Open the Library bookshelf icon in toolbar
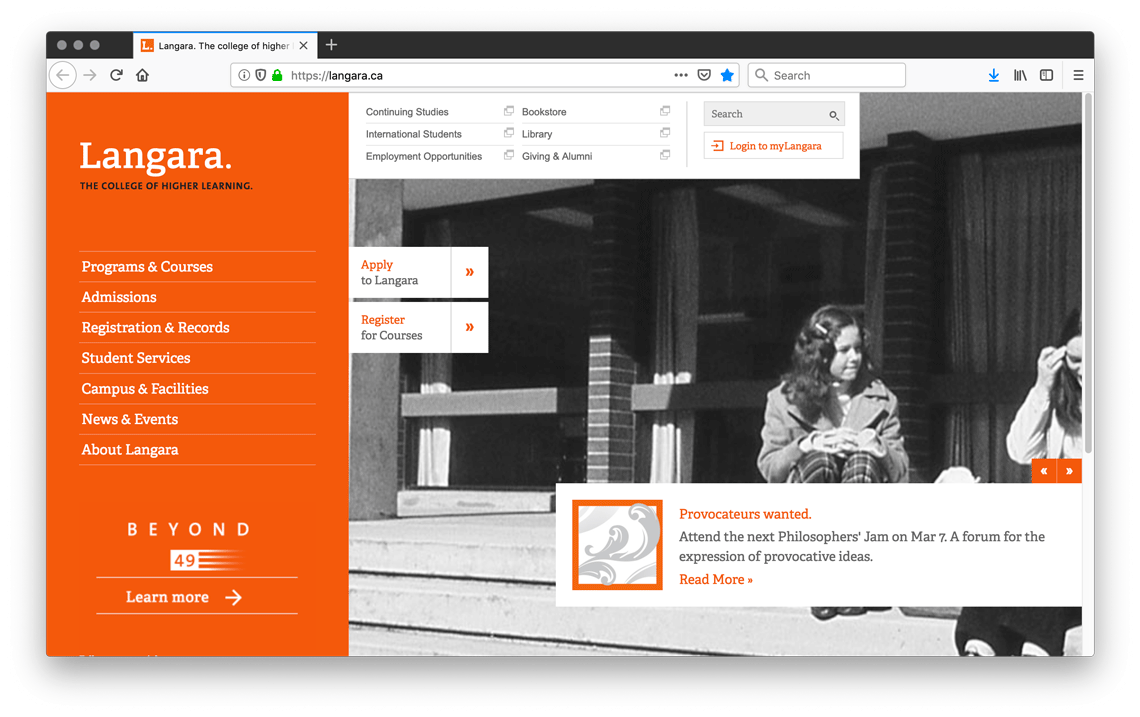 1020,75
